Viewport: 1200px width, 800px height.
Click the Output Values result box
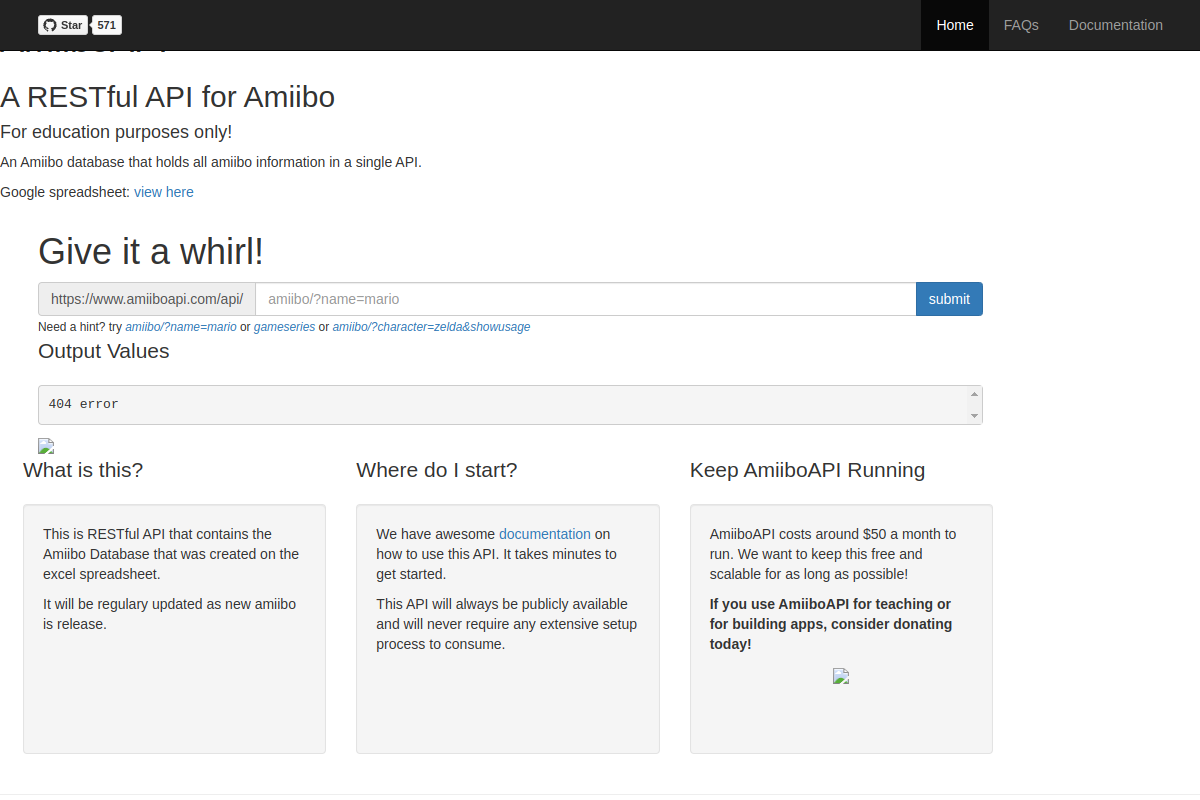(x=510, y=405)
